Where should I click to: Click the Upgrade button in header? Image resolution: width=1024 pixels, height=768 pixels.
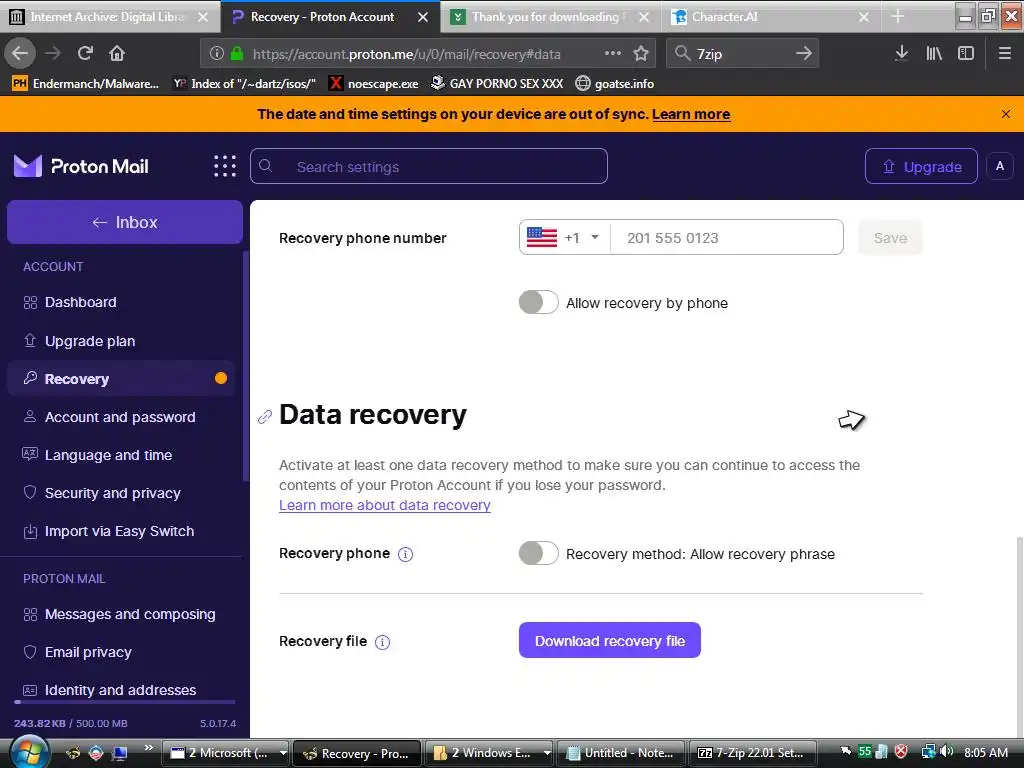pyautogui.click(x=921, y=166)
